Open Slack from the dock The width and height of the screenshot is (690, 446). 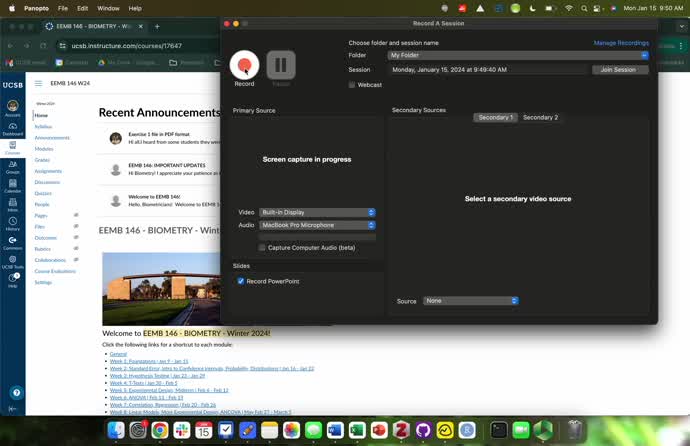point(181,430)
